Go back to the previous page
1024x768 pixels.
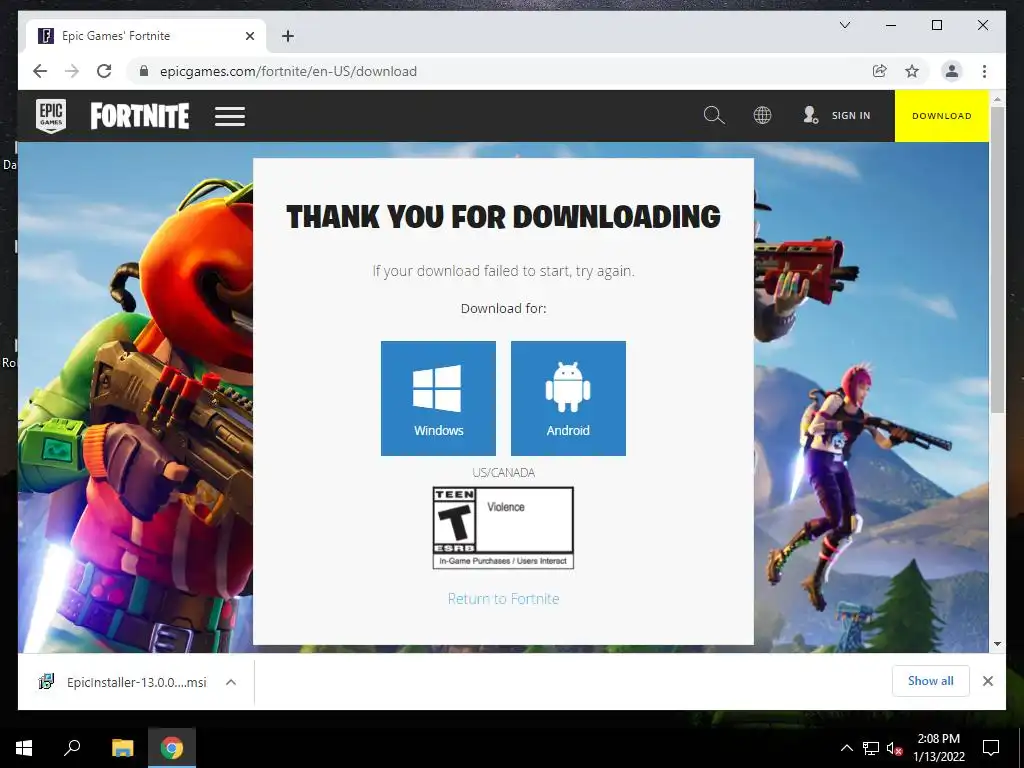click(40, 71)
